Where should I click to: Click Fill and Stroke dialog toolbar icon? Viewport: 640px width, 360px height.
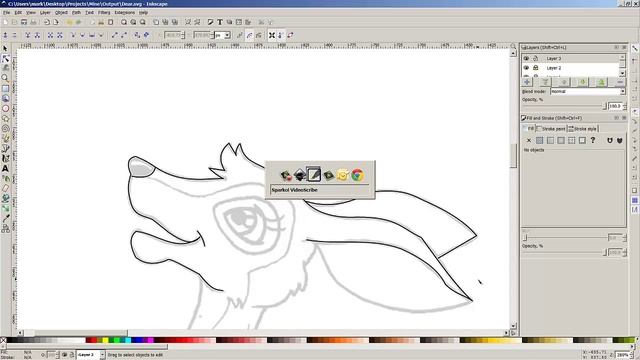point(211,22)
